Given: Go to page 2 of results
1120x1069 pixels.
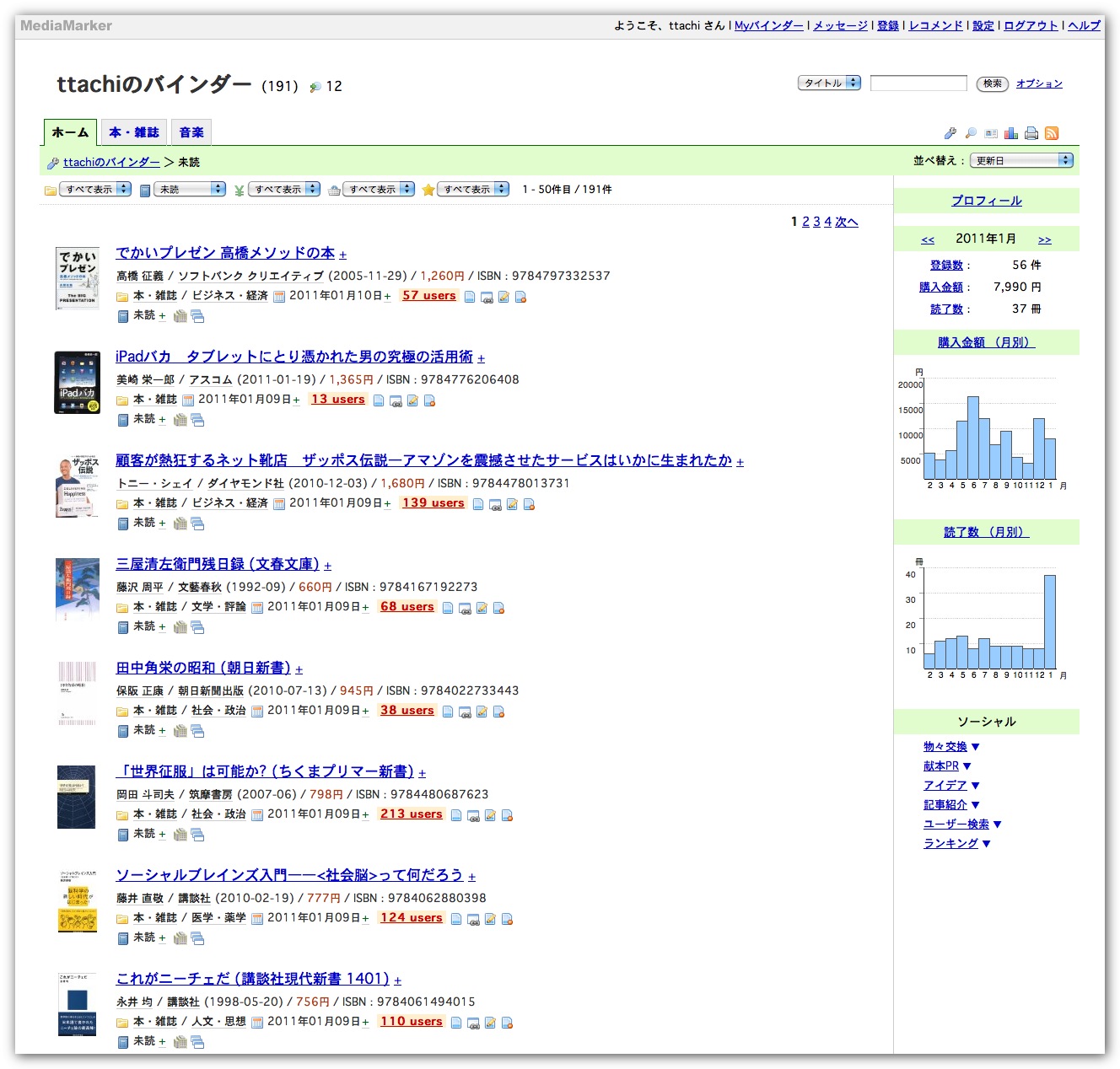Looking at the screenshot, I should pos(805,222).
